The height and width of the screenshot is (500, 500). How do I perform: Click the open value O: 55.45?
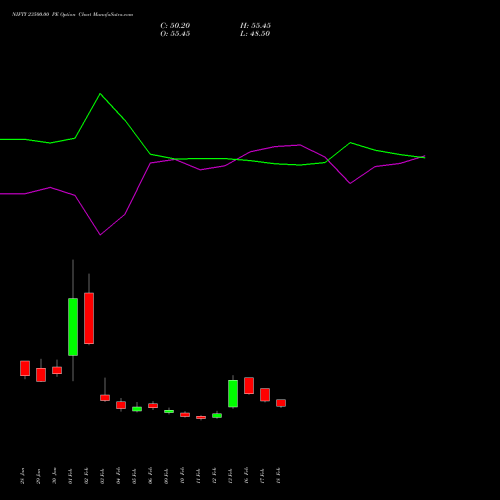(x=175, y=34)
